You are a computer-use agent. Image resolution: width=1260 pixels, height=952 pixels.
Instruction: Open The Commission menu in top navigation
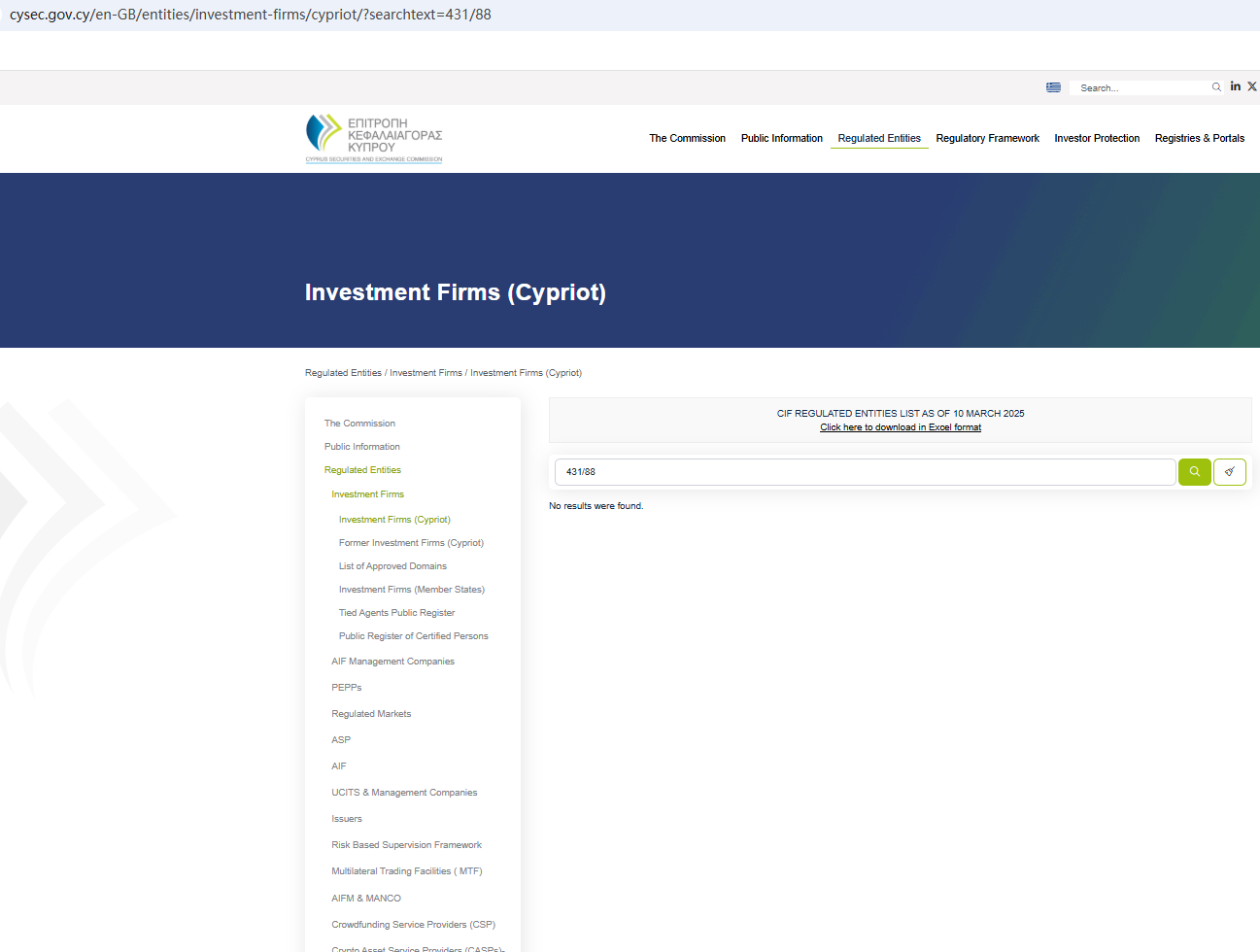click(x=687, y=138)
